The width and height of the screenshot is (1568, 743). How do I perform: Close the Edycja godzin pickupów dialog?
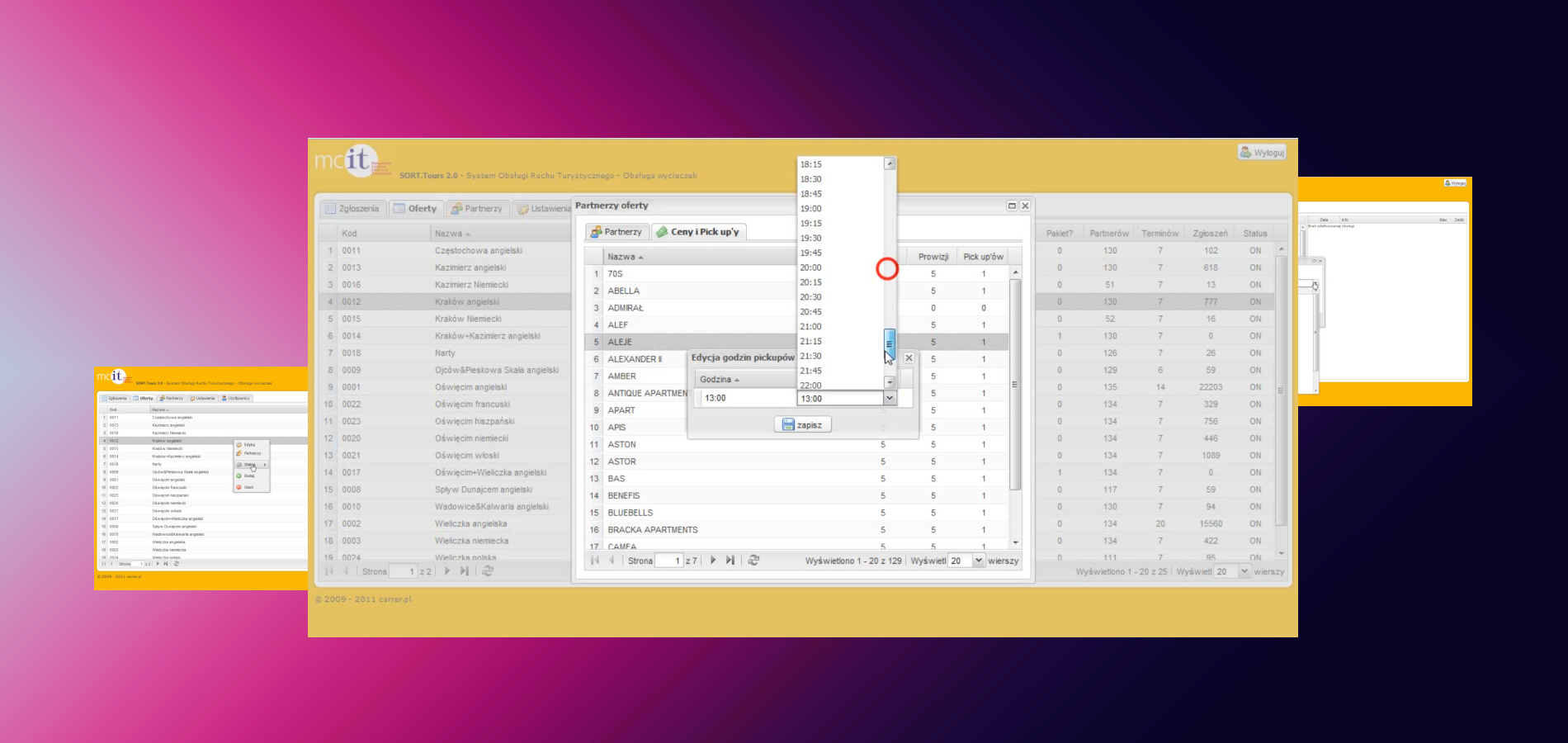pyautogui.click(x=909, y=358)
